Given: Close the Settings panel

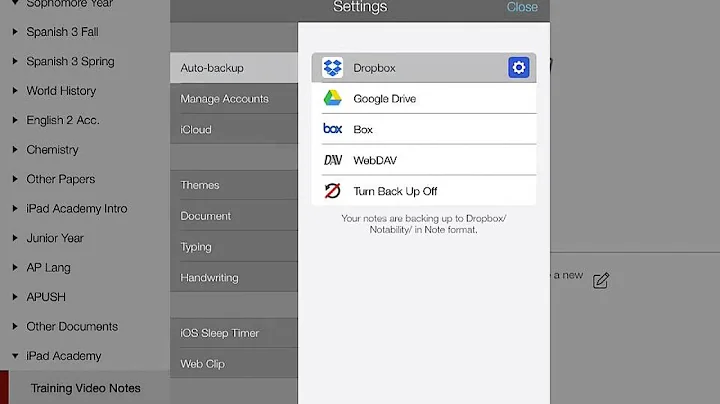Looking at the screenshot, I should pos(522,7).
